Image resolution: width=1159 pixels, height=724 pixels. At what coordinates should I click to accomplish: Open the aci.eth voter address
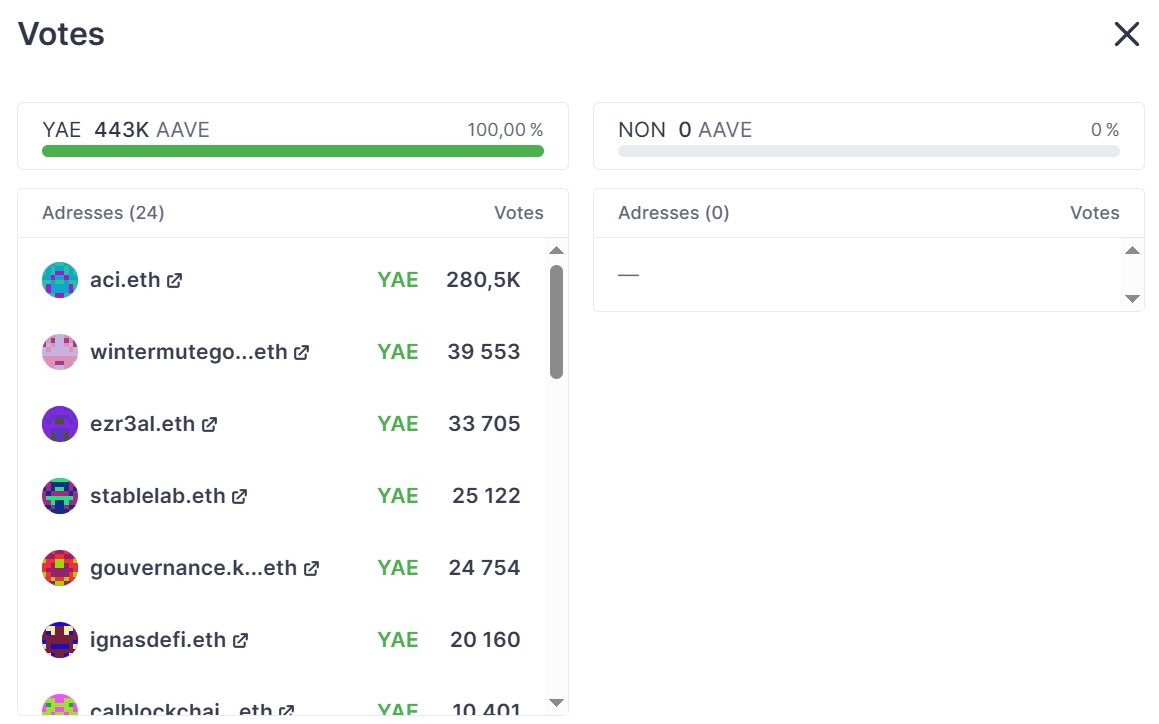point(125,280)
